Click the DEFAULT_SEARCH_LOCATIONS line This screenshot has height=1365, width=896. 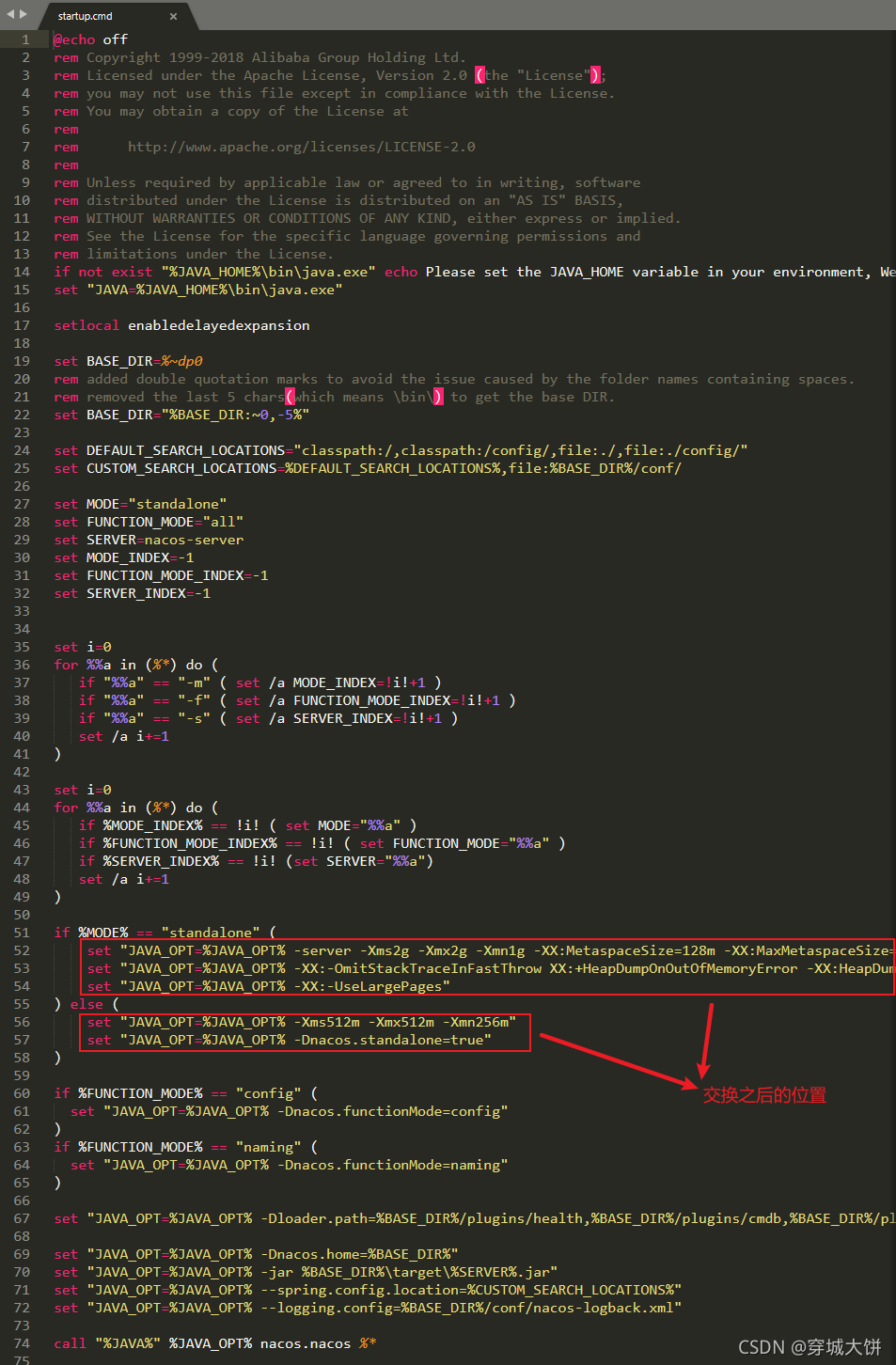[x=401, y=450]
